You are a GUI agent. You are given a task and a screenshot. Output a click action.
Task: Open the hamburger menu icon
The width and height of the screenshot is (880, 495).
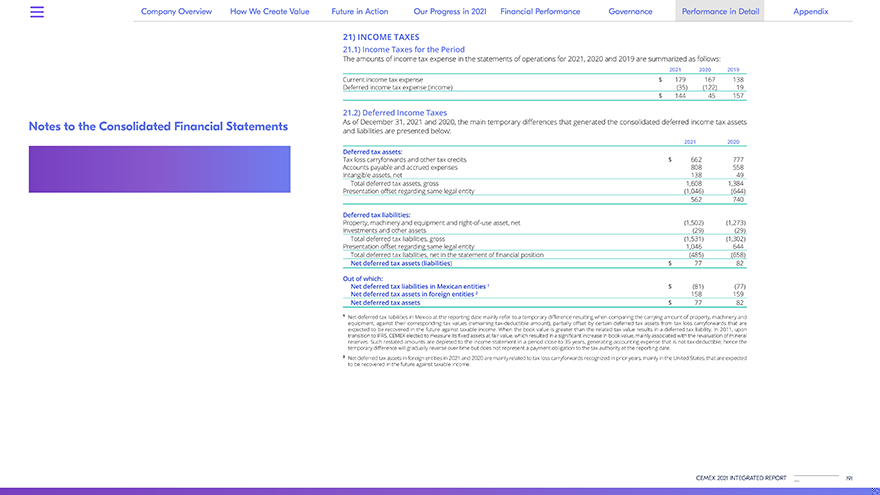(x=37, y=12)
